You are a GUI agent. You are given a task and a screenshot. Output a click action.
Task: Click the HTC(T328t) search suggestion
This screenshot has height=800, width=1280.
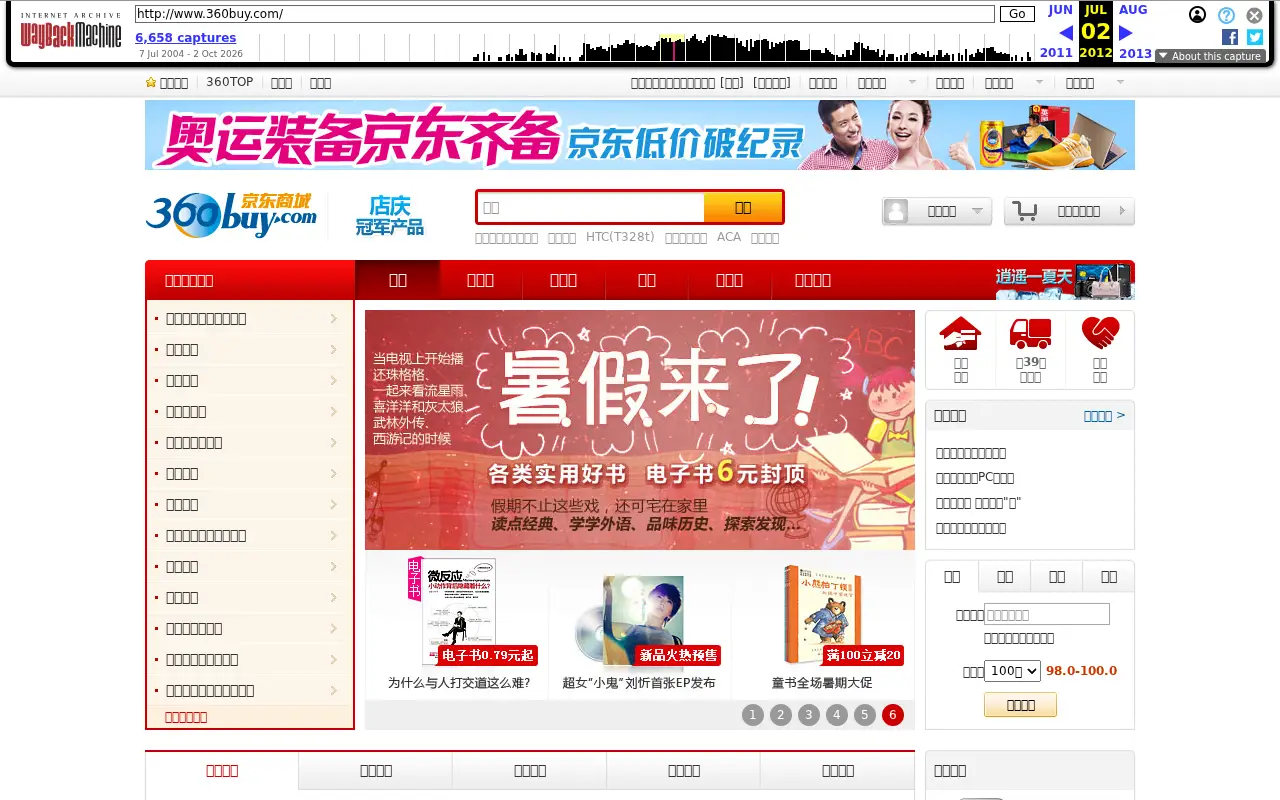pos(620,237)
